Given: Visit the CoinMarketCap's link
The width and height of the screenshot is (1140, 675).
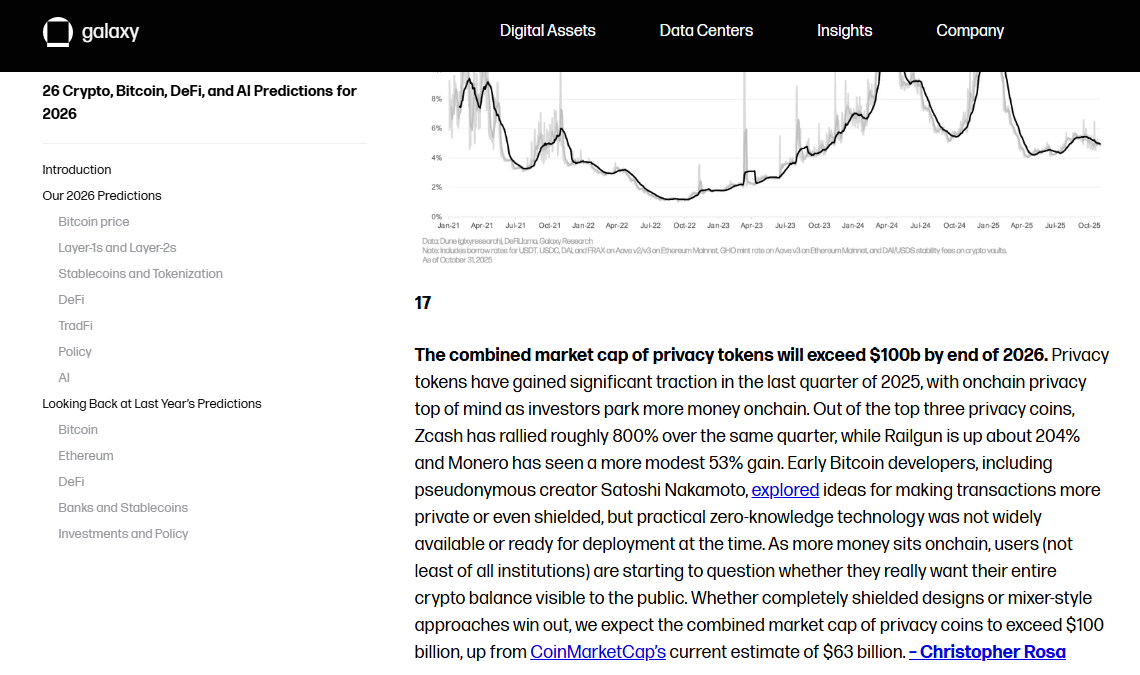Looking at the screenshot, I should point(597,651).
